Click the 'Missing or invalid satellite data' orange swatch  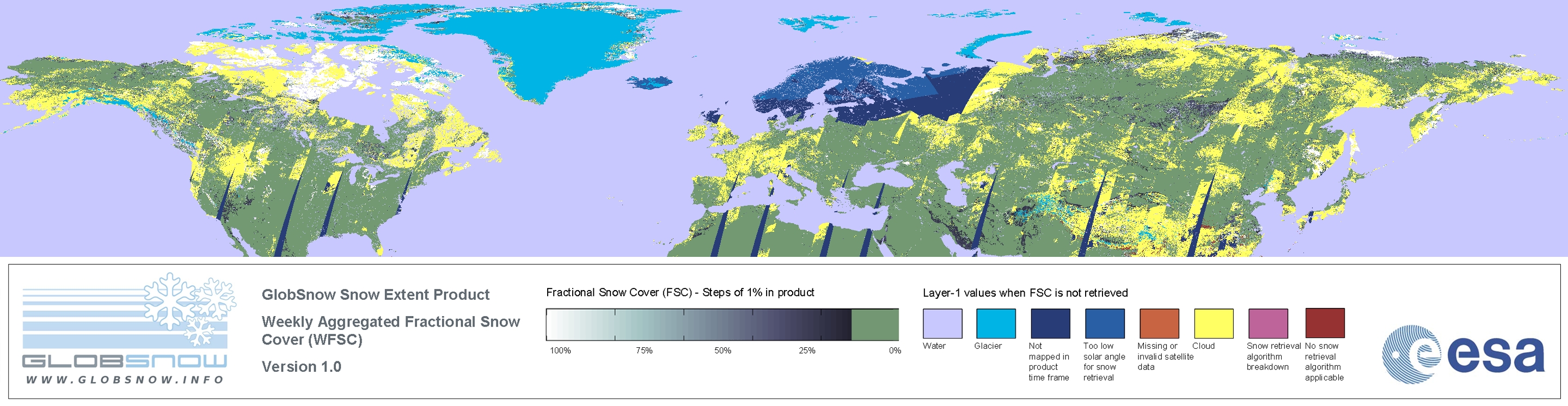pyautogui.click(x=1159, y=323)
